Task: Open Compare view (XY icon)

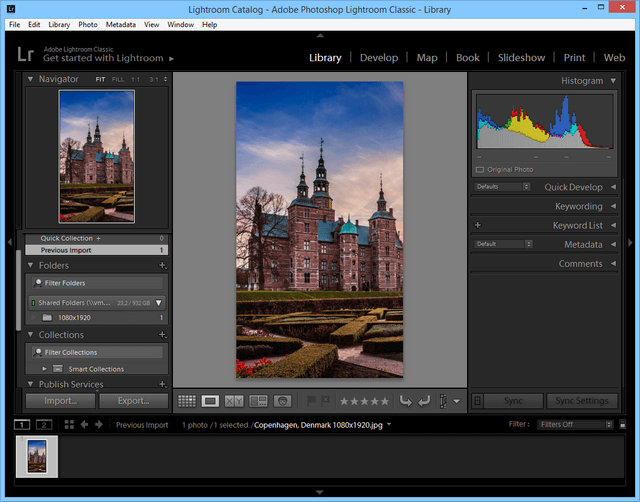Action: tap(235, 401)
